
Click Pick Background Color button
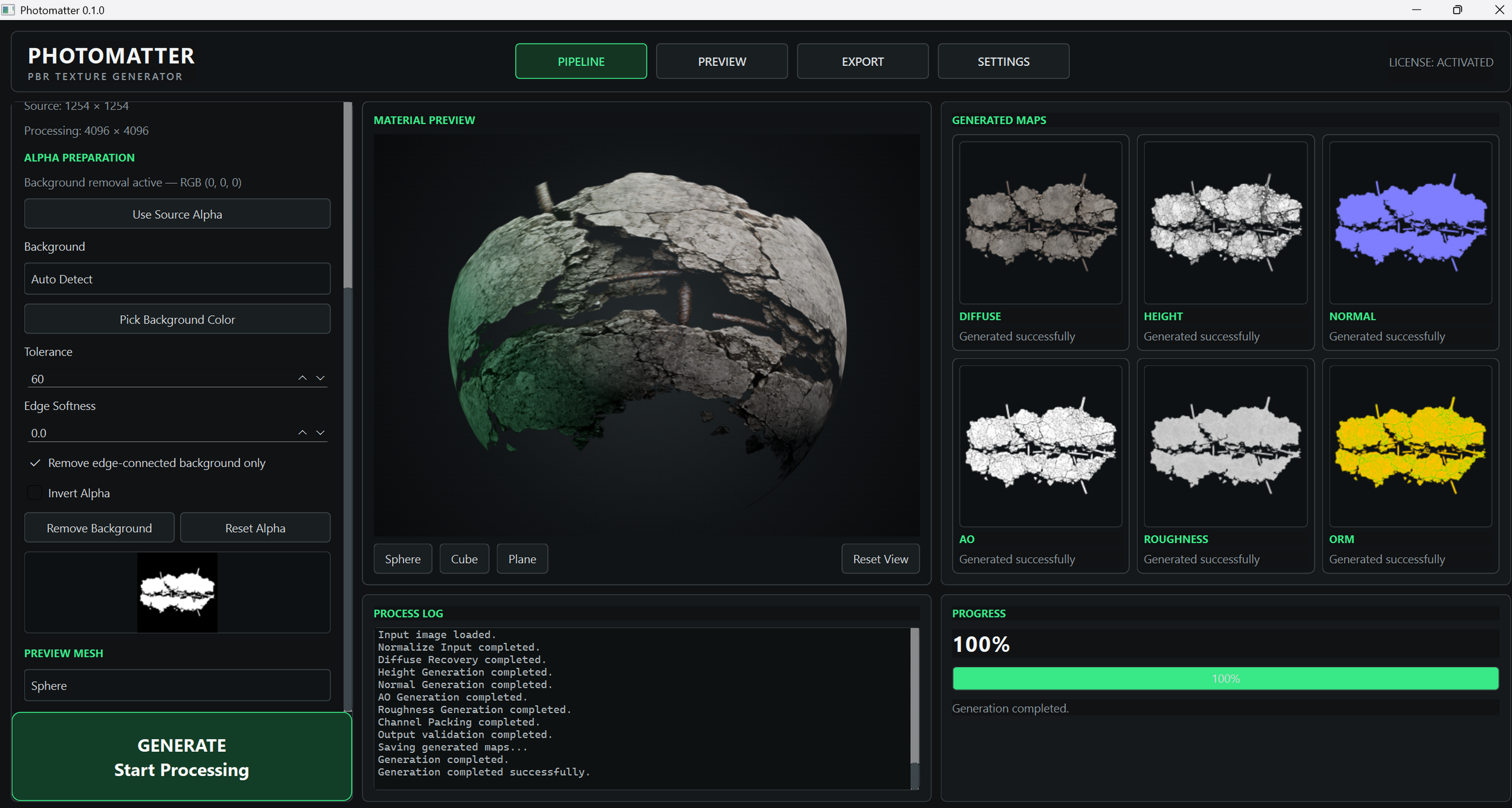177,319
